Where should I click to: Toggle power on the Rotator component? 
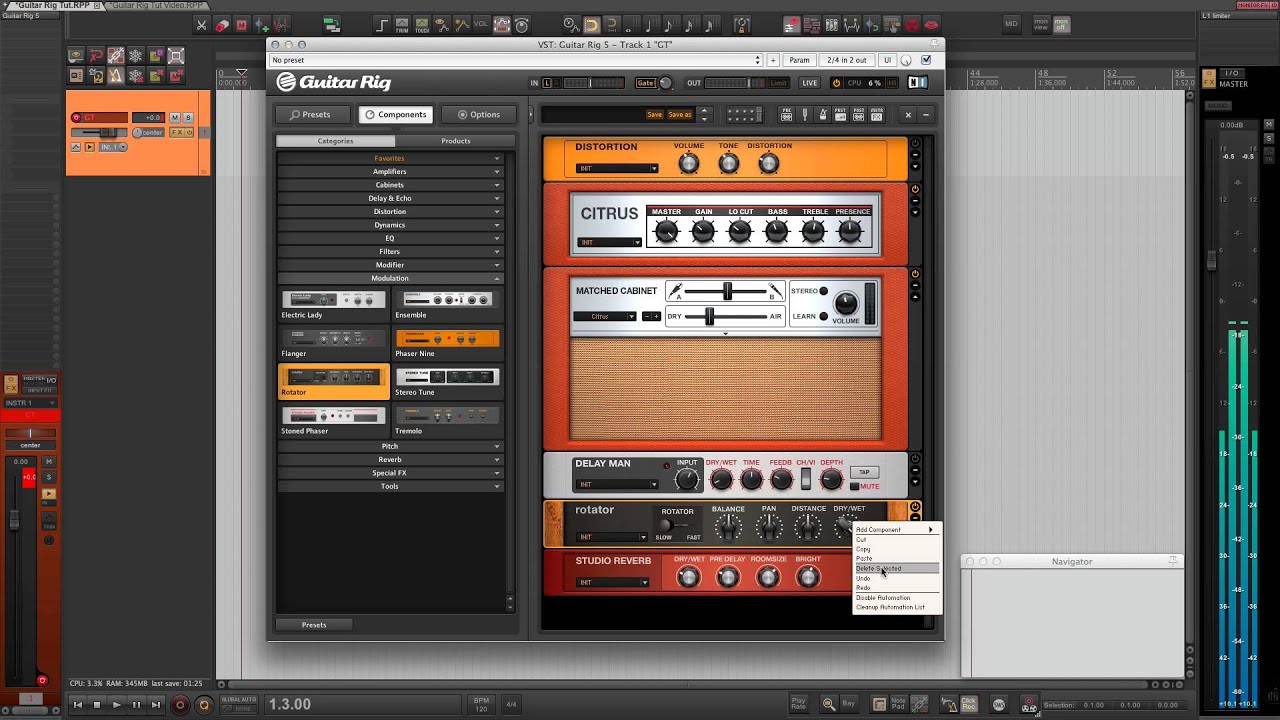915,507
